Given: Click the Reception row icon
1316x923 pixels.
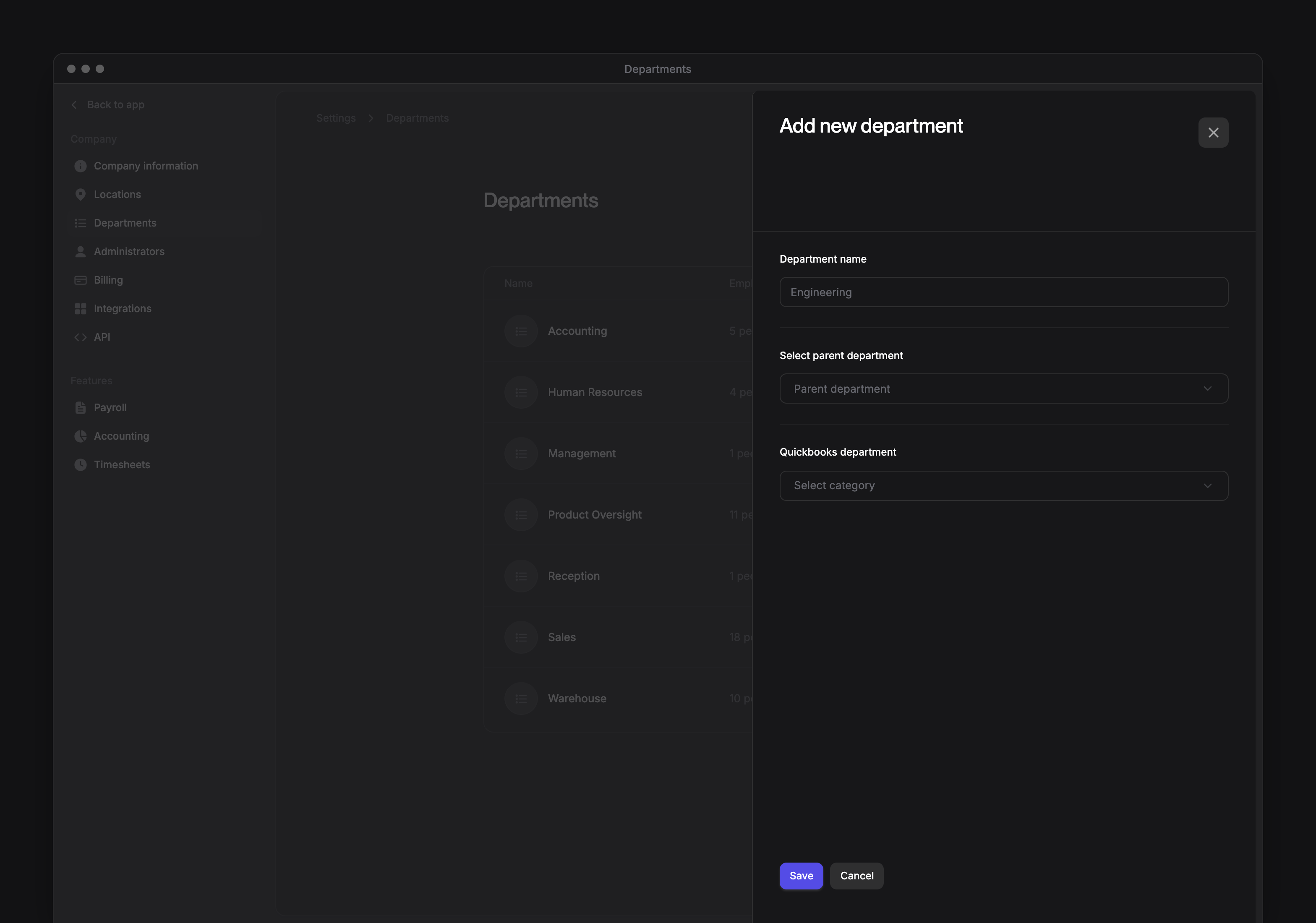Looking at the screenshot, I should 520,576.
